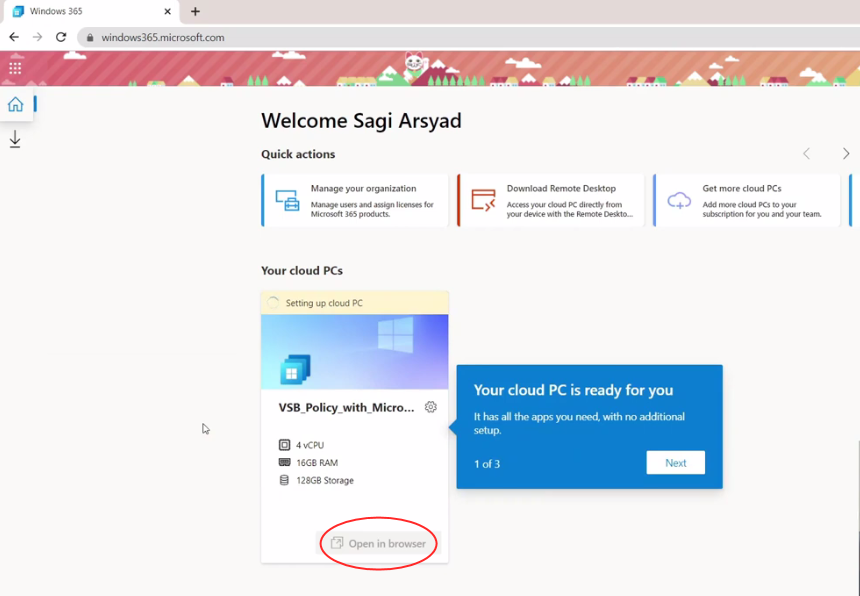Go to Home in left sidebar
The width and height of the screenshot is (860, 596).
tap(15, 104)
